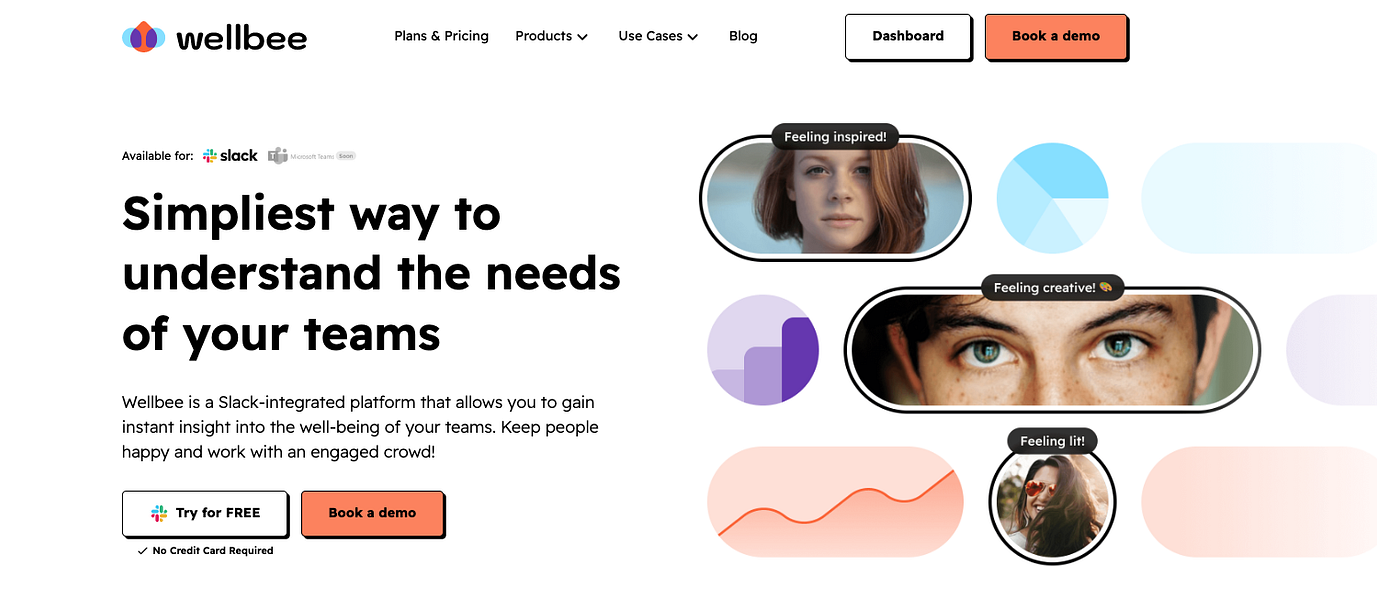1377x600 pixels.
Task: Click the wellbee logo icon
Action: coord(144,37)
